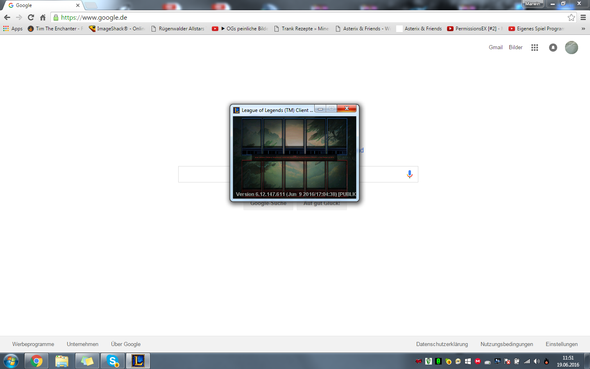Open the Chrome hamburger menu
Image resolution: width=590 pixels, height=369 pixels.
[583, 18]
